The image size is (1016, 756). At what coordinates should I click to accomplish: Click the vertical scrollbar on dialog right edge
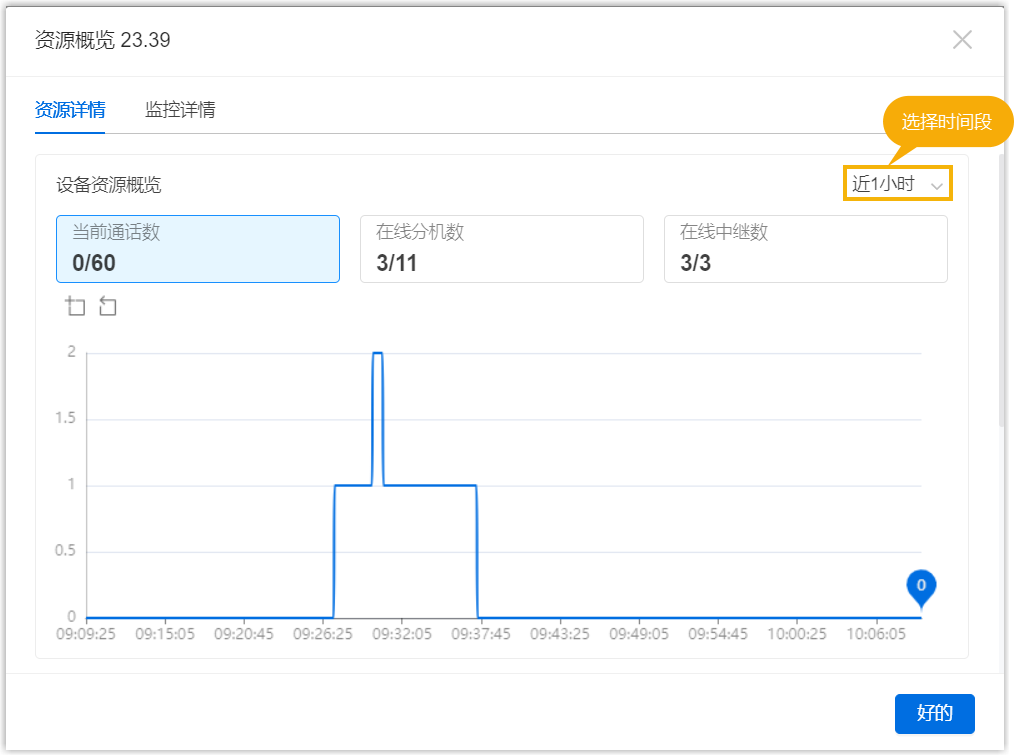tap(1001, 280)
